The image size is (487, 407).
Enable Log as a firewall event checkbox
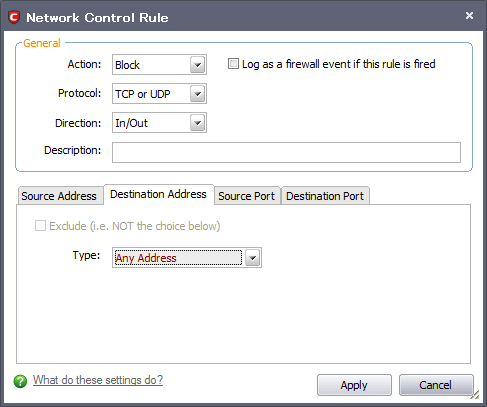[233, 64]
